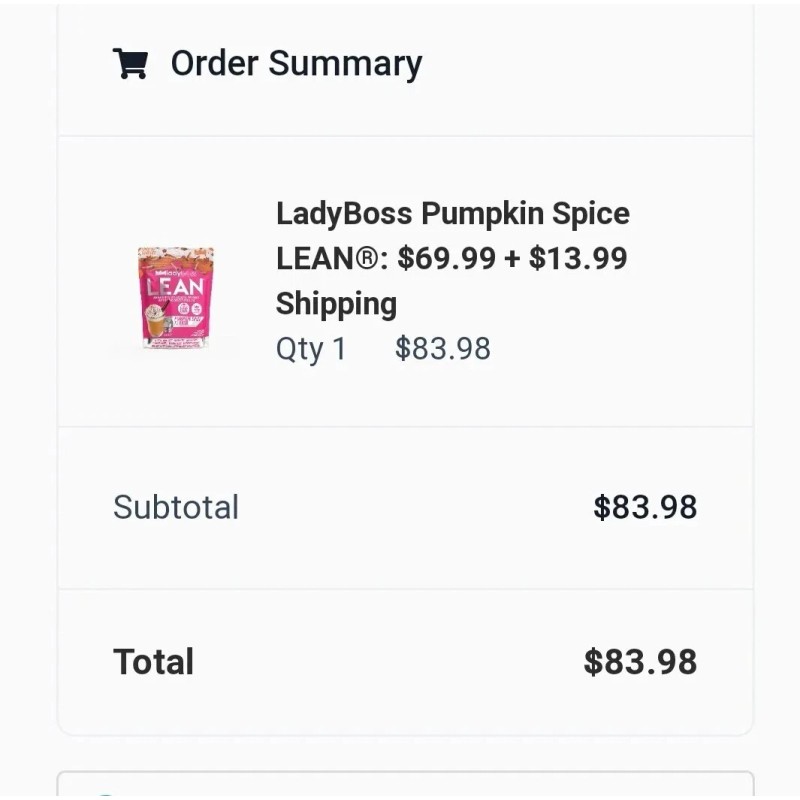Click the Order Summary heading
Screen dimensions: 800x800
click(297, 62)
